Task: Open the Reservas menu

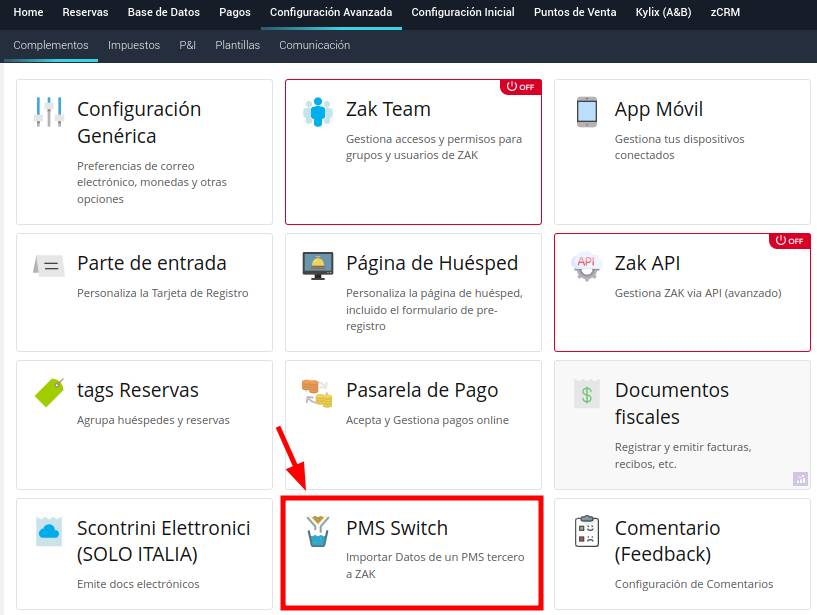Action: pyautogui.click(x=85, y=12)
